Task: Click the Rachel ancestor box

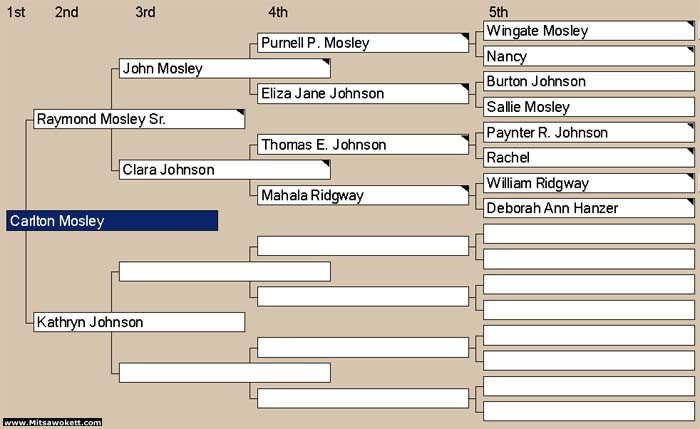Action: 589,158
